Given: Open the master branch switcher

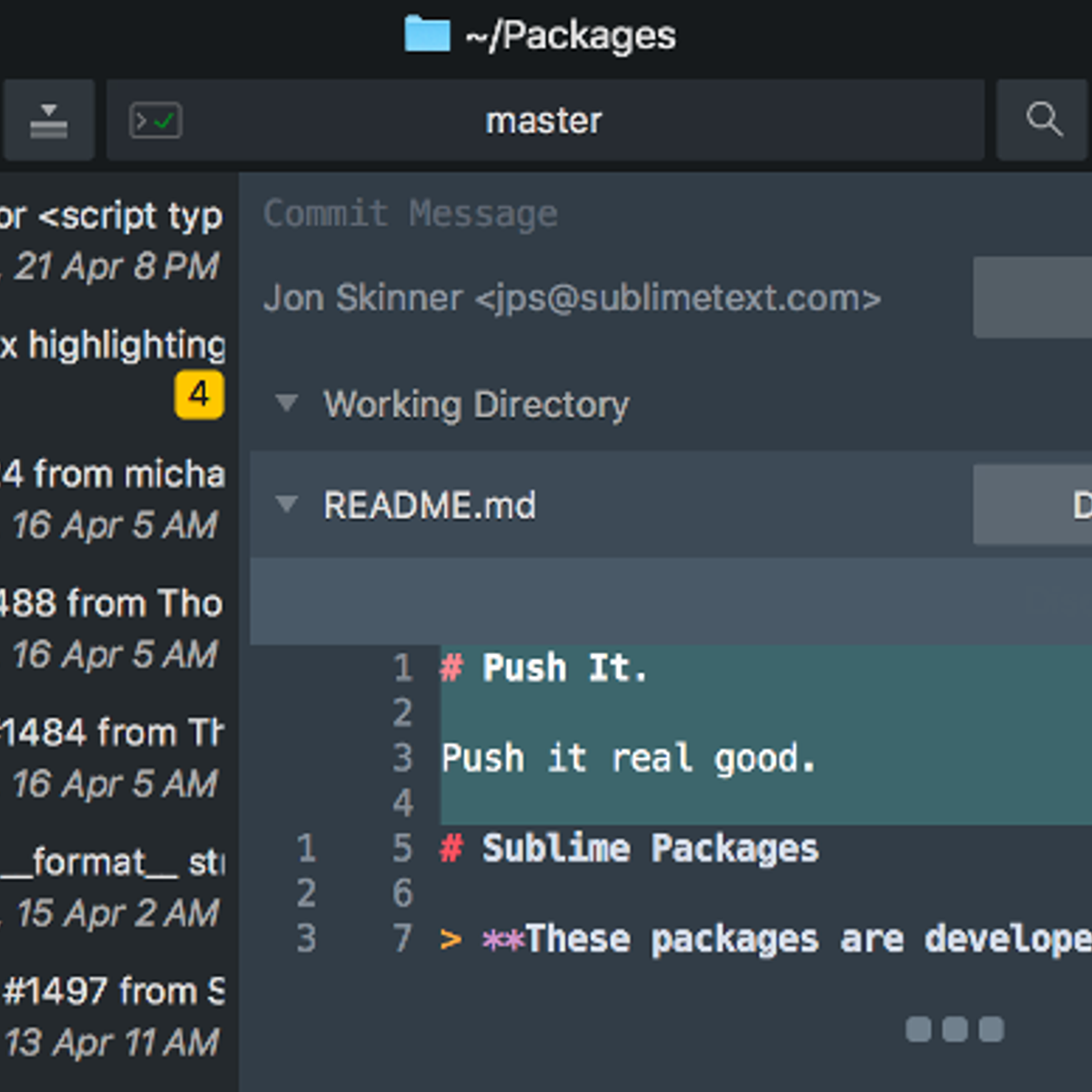Looking at the screenshot, I should click(x=543, y=119).
